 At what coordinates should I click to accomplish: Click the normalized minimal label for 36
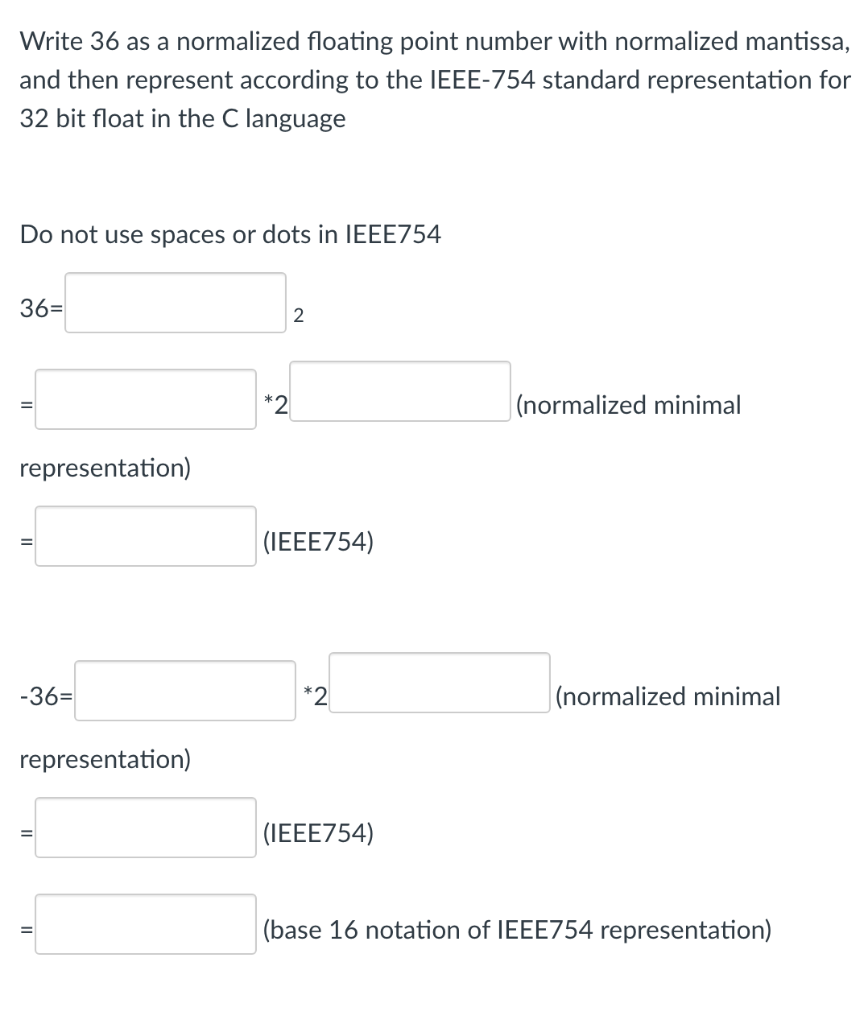629,405
